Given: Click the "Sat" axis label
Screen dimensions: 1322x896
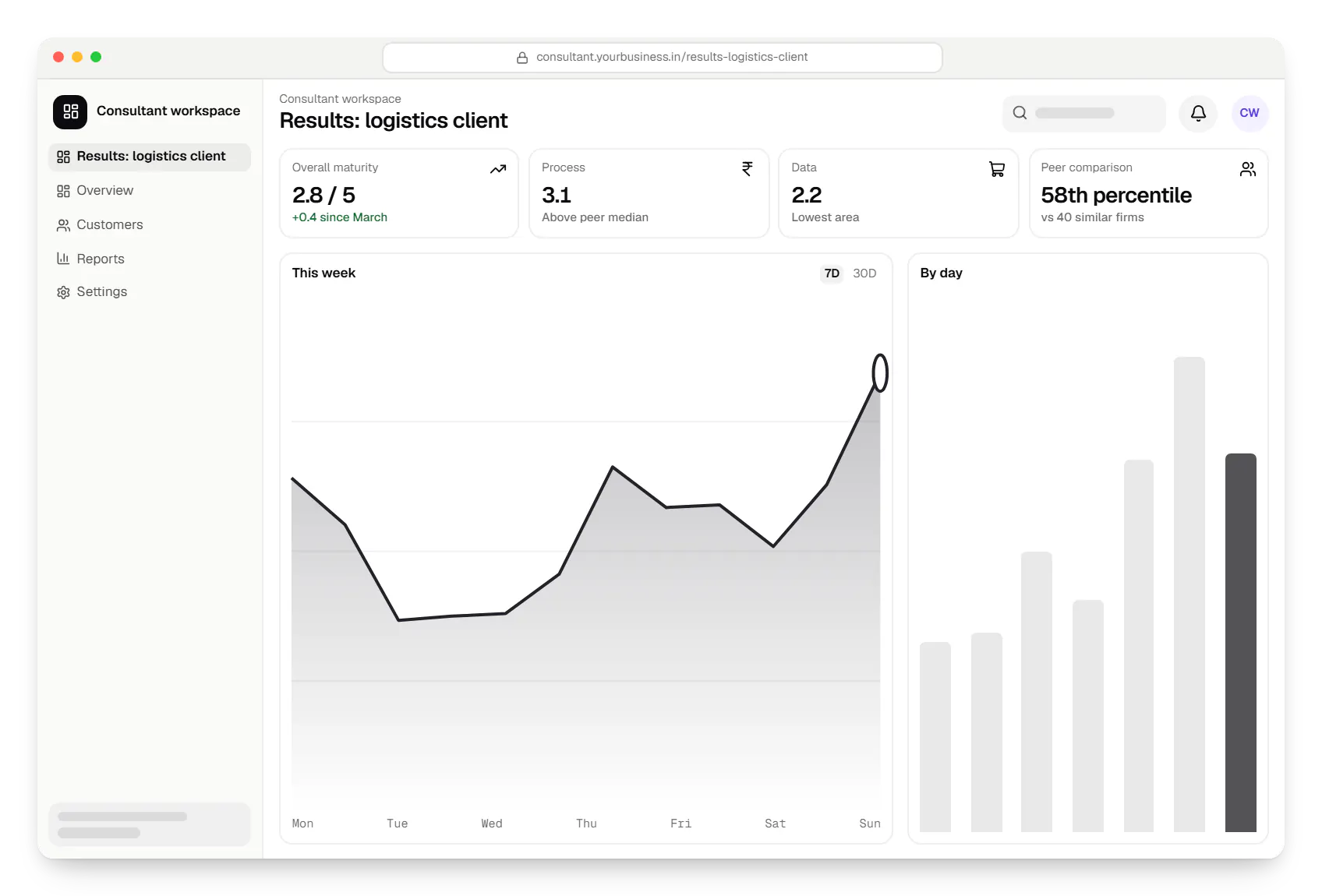Looking at the screenshot, I should [x=775, y=824].
